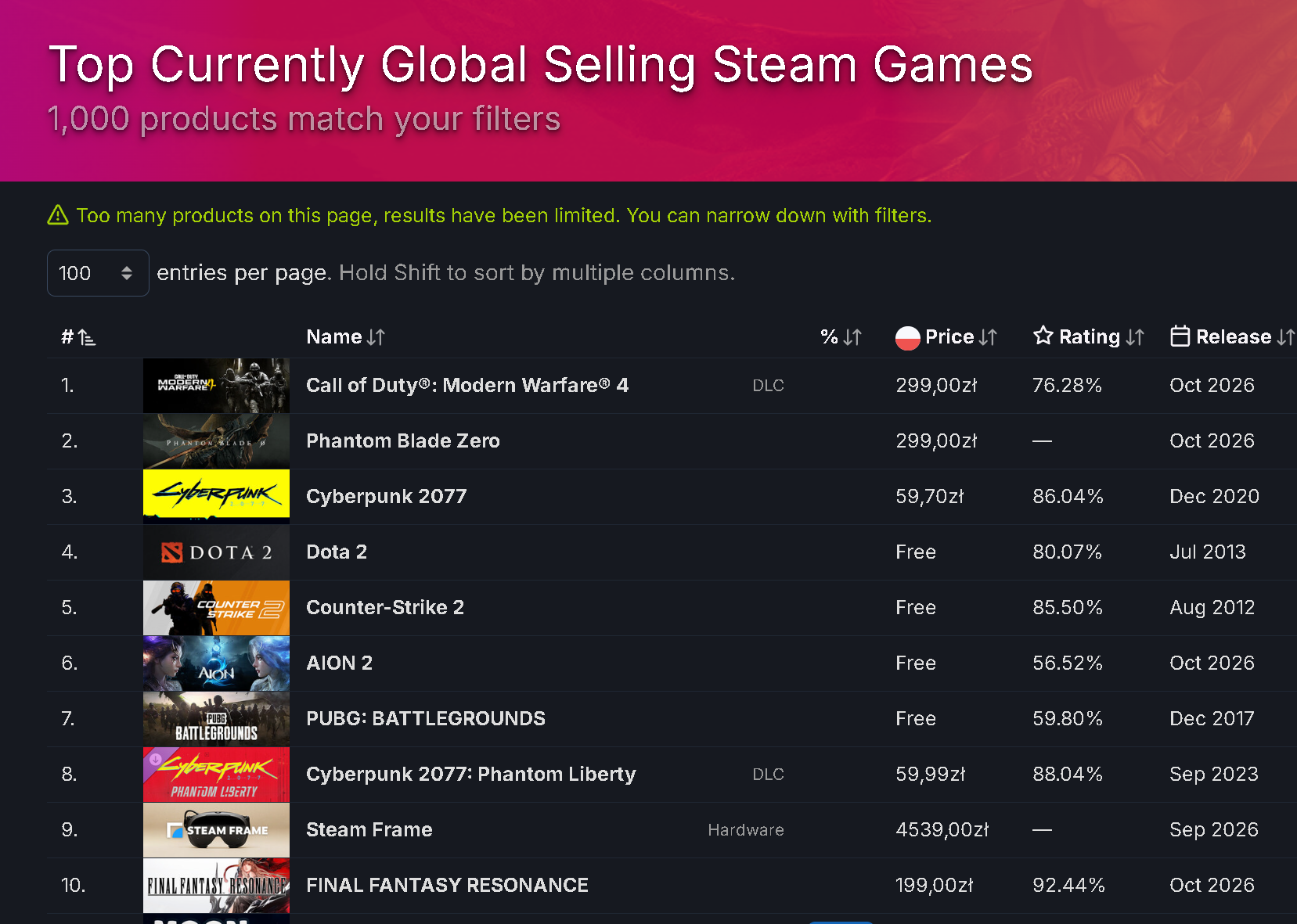Open the Phantom Blade Zero link

click(x=403, y=440)
